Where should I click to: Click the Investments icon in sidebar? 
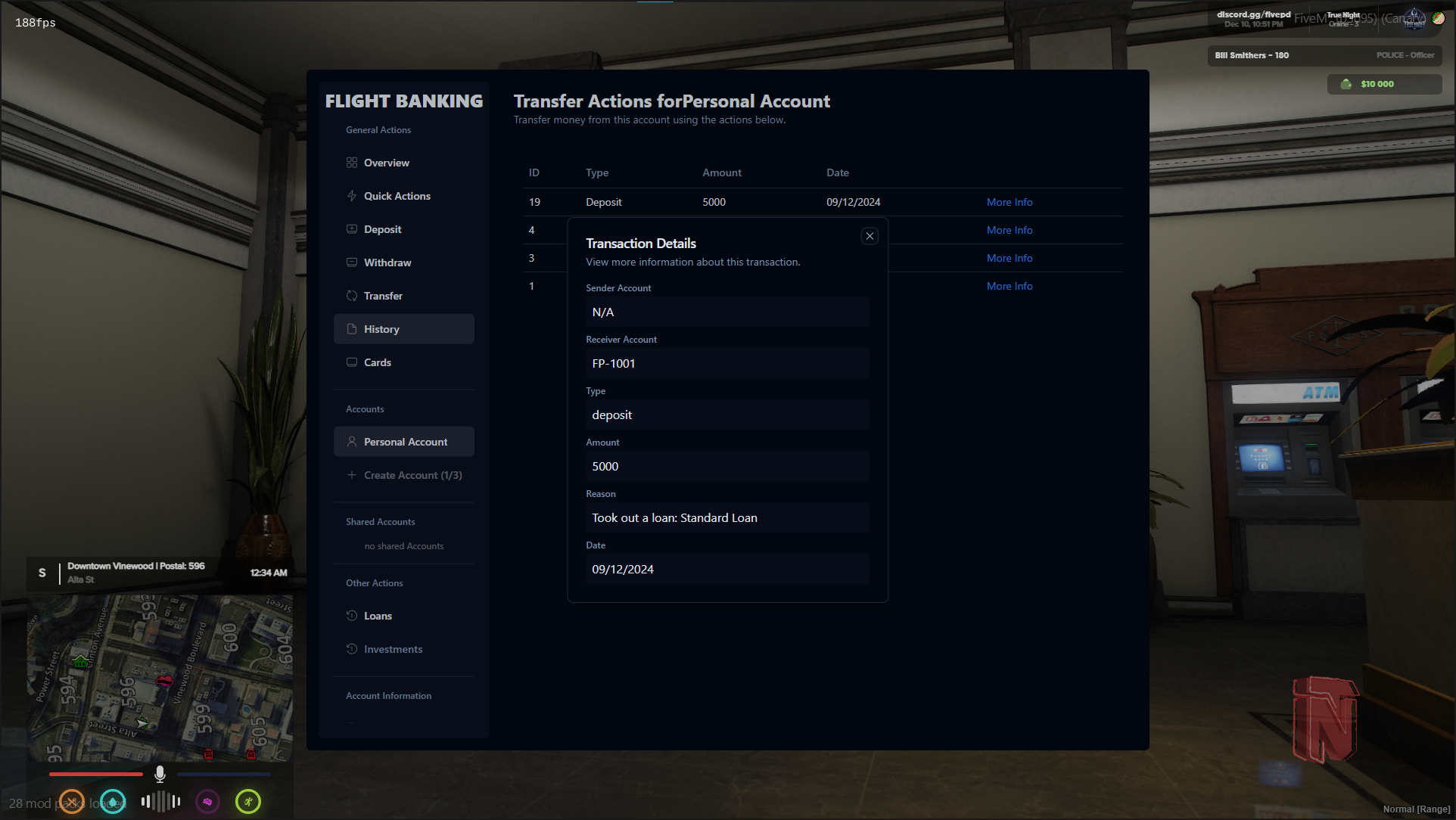[352, 649]
